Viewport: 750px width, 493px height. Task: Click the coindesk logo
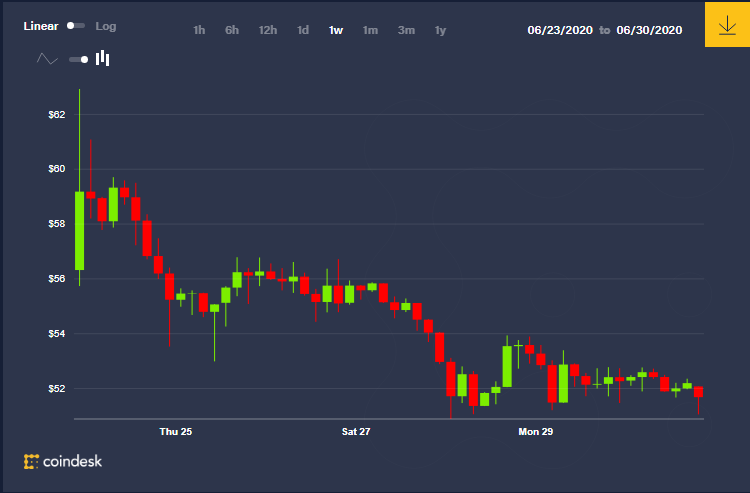[63, 461]
